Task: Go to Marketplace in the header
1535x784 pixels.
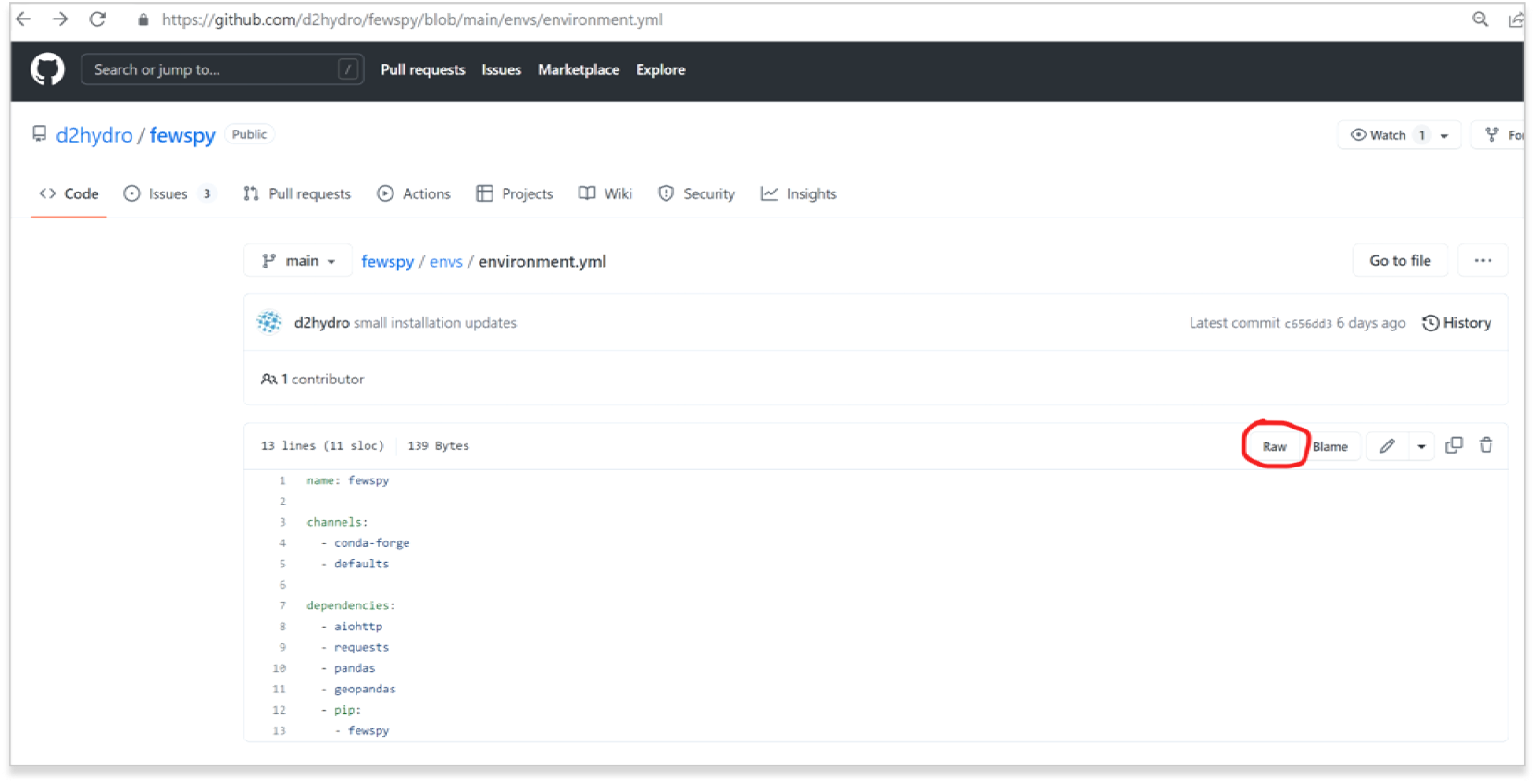Action: 579,69
